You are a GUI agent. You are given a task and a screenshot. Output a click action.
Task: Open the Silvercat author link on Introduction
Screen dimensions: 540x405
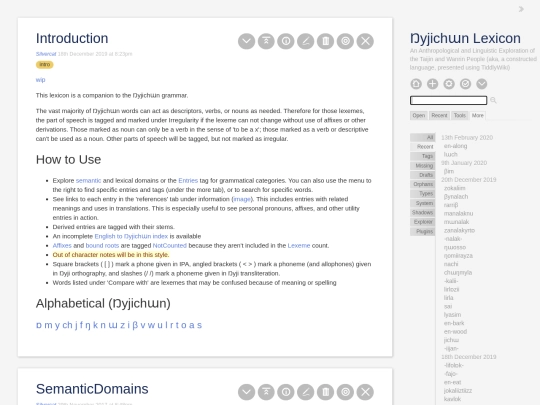tap(46, 54)
